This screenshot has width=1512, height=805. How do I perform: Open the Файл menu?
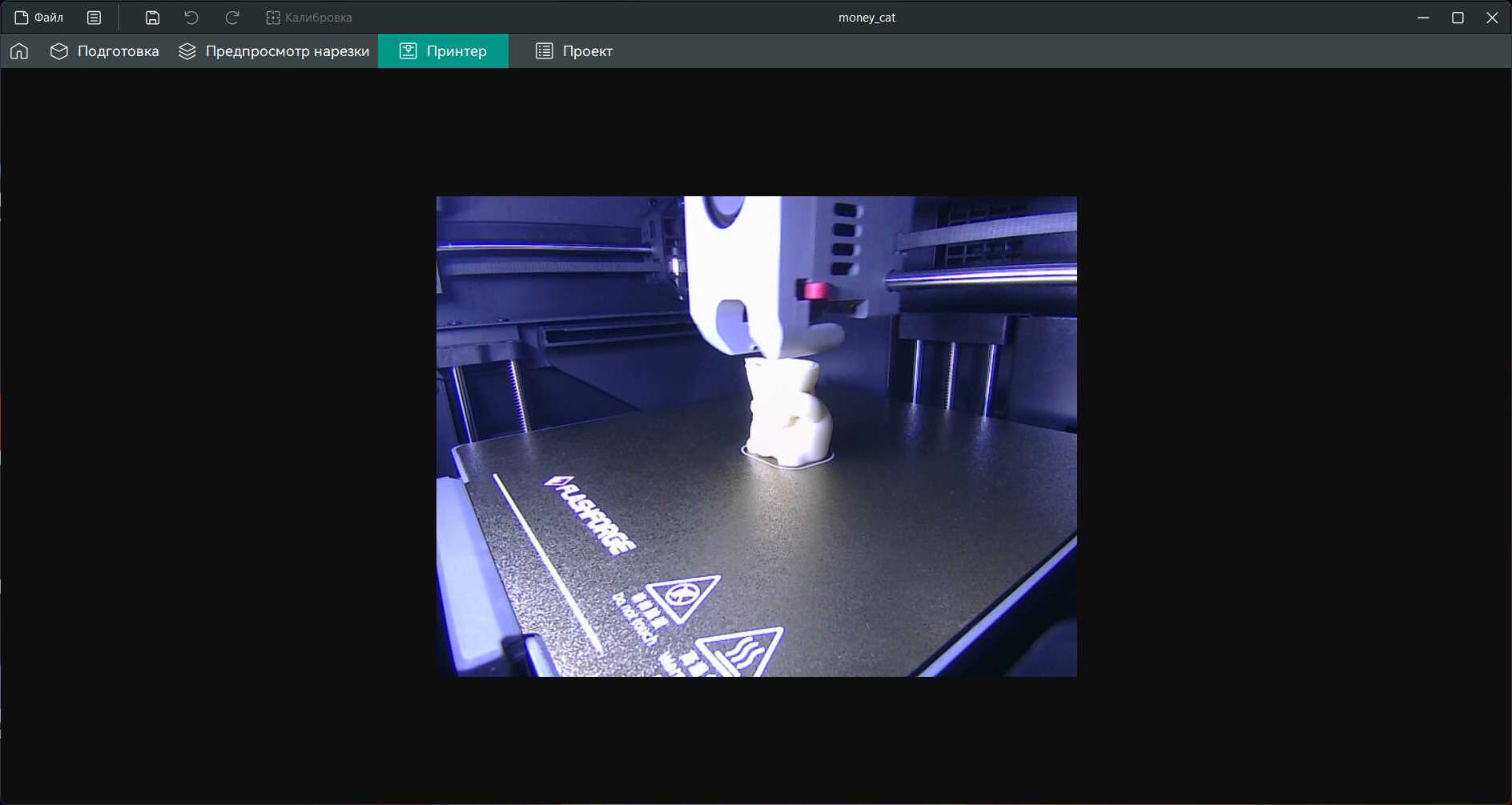coord(39,18)
